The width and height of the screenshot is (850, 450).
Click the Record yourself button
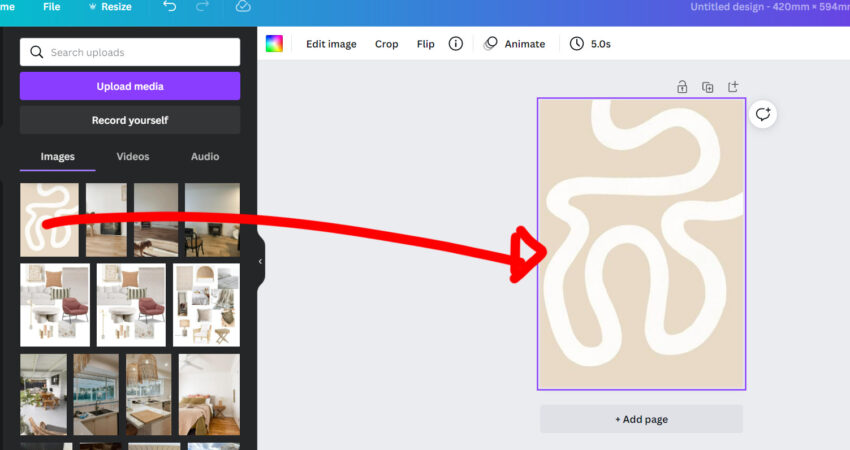click(130, 120)
